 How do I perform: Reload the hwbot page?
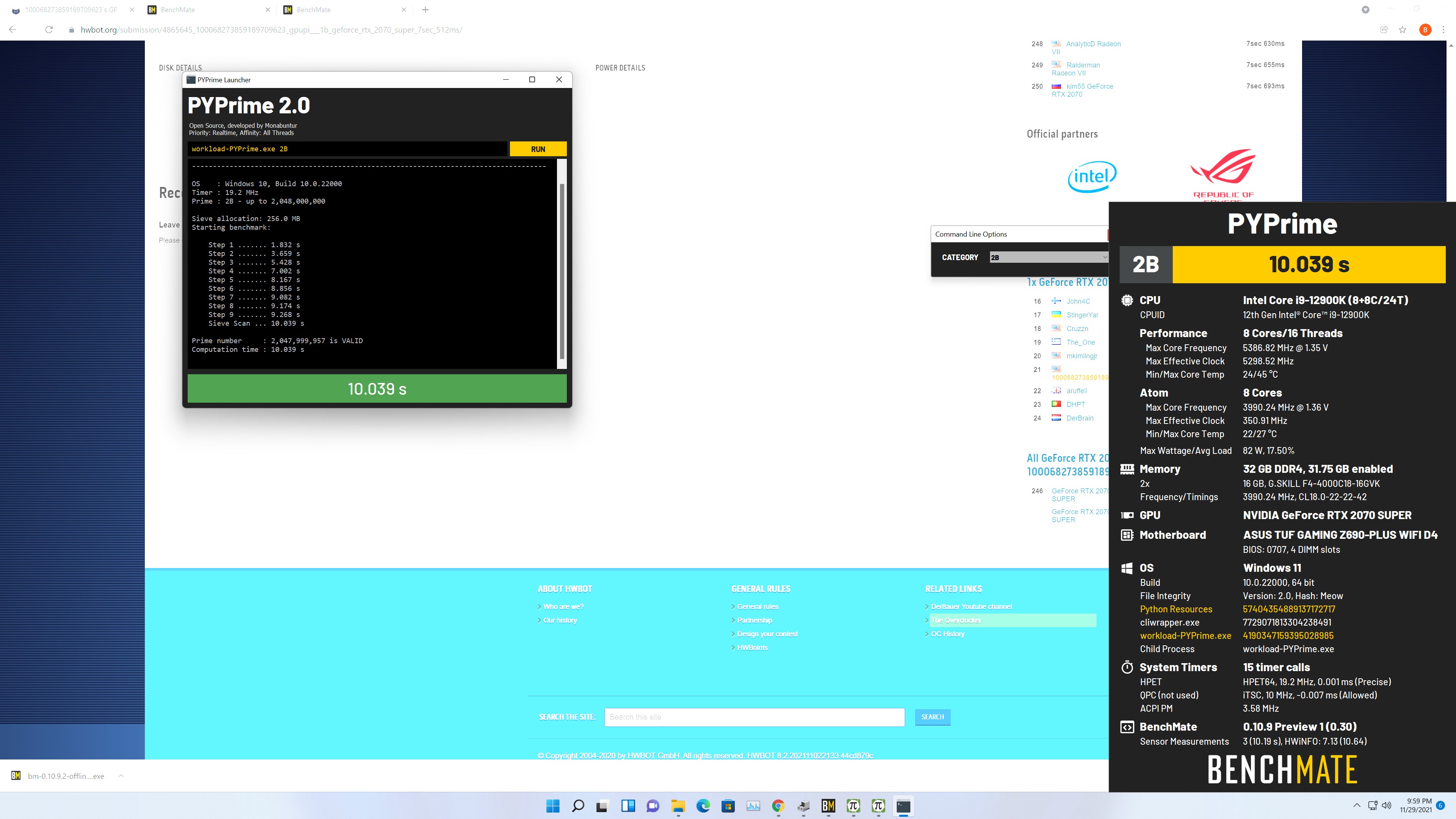tap(49, 30)
